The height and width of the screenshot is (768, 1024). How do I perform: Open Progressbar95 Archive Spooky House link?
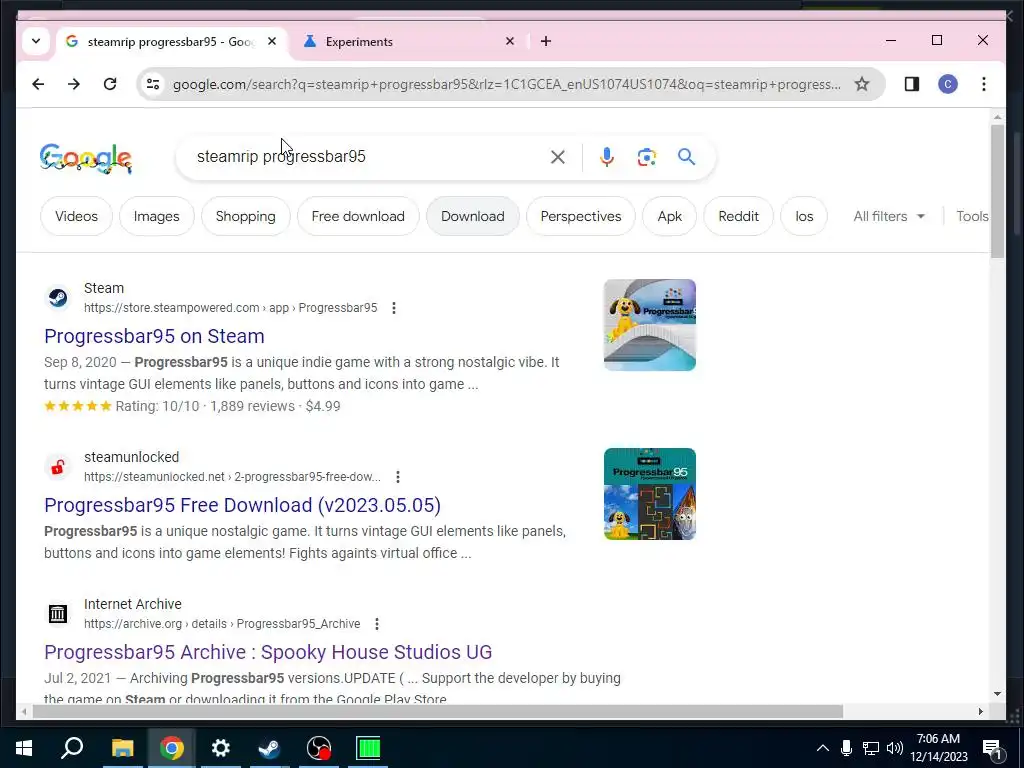click(268, 652)
